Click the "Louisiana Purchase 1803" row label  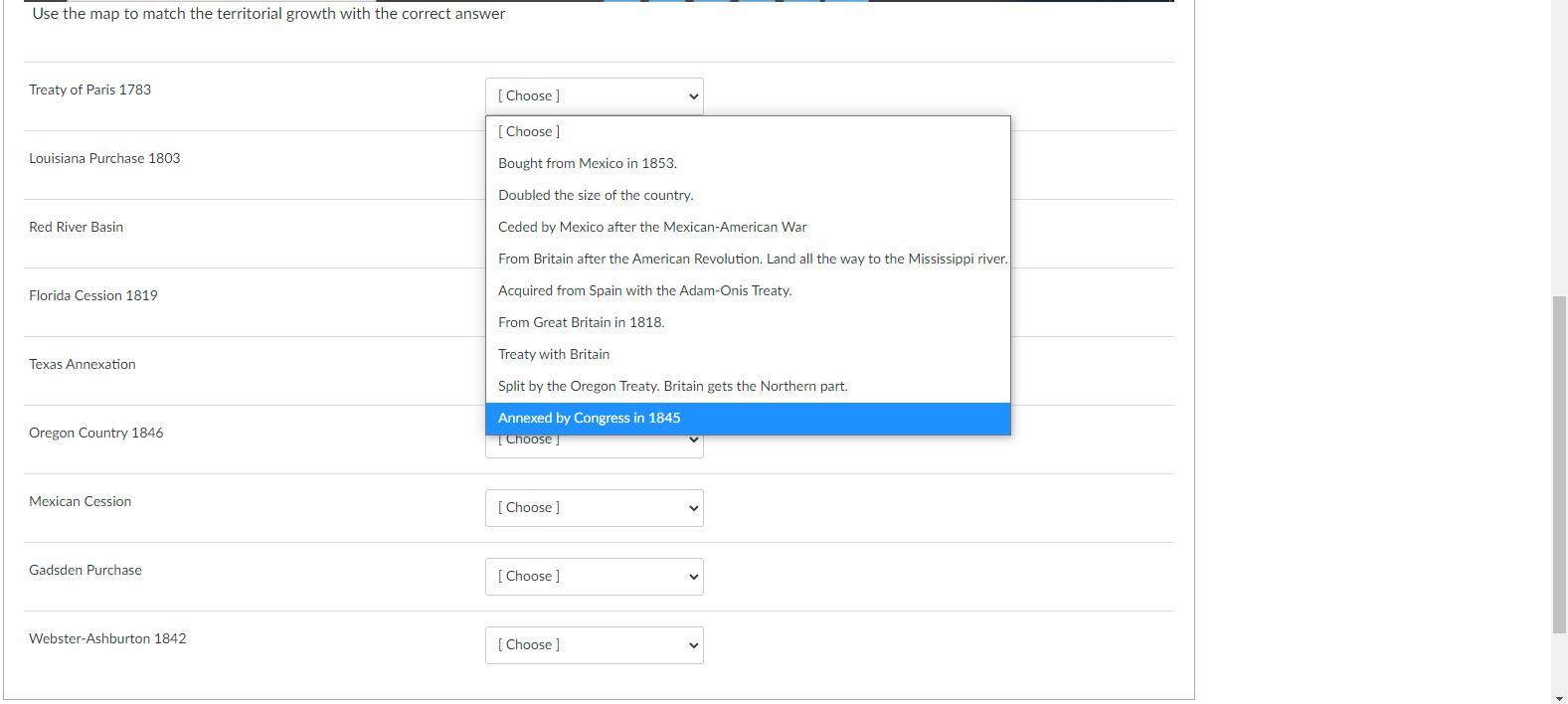point(104,159)
